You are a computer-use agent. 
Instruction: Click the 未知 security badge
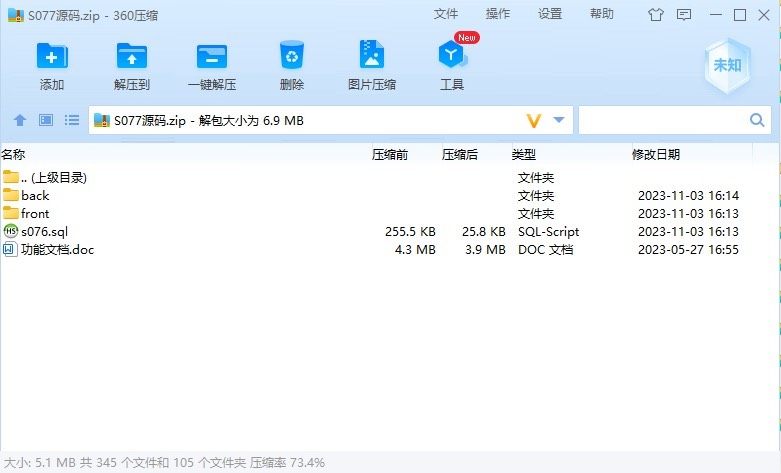(x=727, y=65)
